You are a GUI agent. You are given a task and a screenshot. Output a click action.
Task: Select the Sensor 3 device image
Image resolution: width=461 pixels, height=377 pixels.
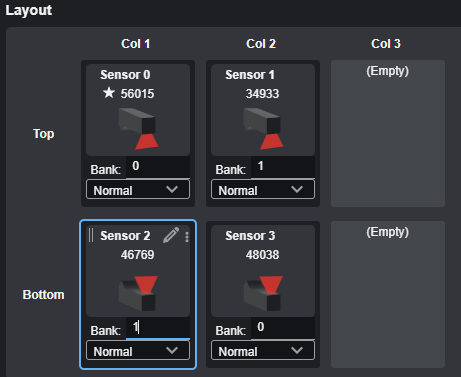click(263, 293)
